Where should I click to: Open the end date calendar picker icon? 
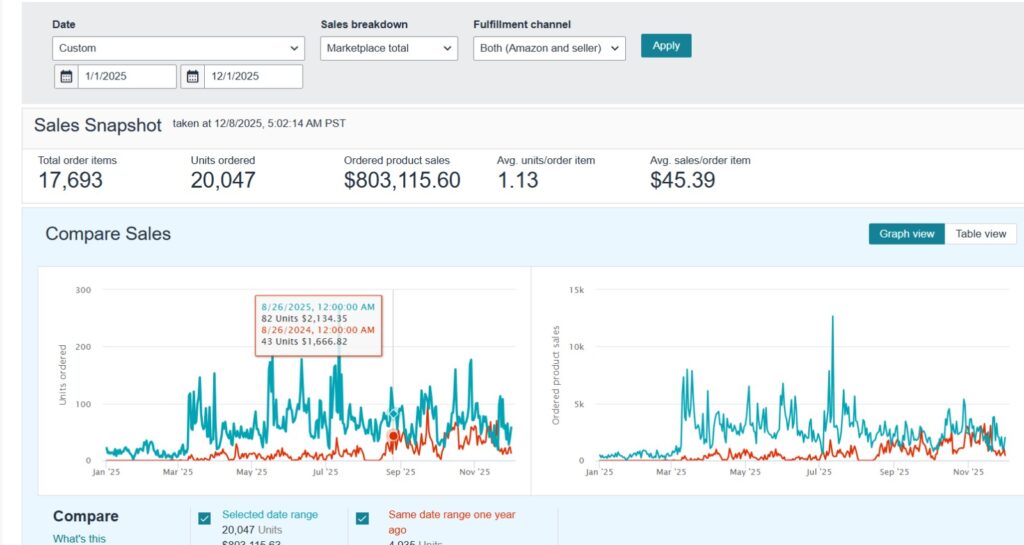point(193,77)
